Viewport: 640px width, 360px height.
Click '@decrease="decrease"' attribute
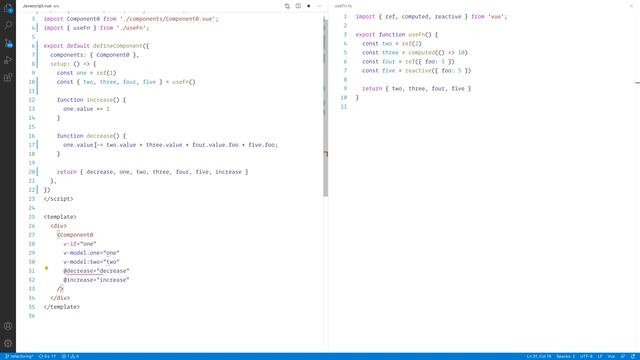point(96,271)
